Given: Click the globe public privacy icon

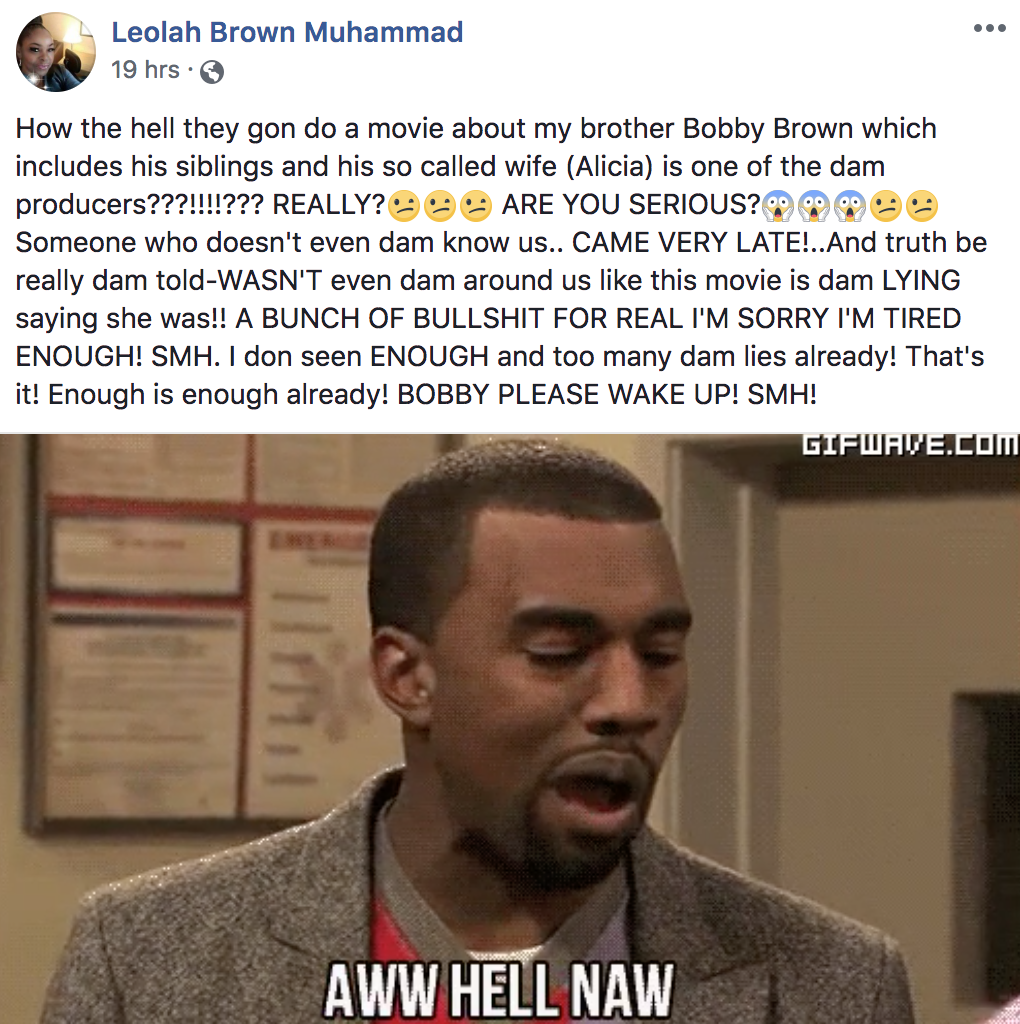Looking at the screenshot, I should point(212,72).
